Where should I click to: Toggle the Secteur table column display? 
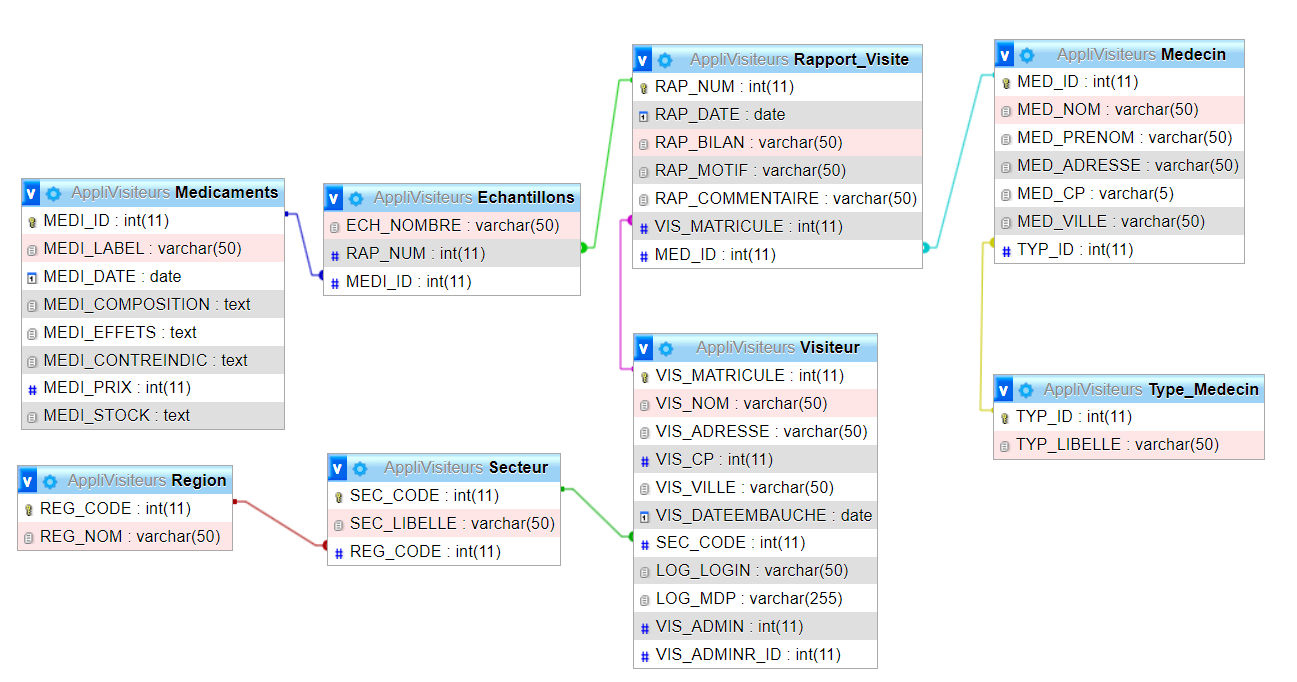coord(338,468)
